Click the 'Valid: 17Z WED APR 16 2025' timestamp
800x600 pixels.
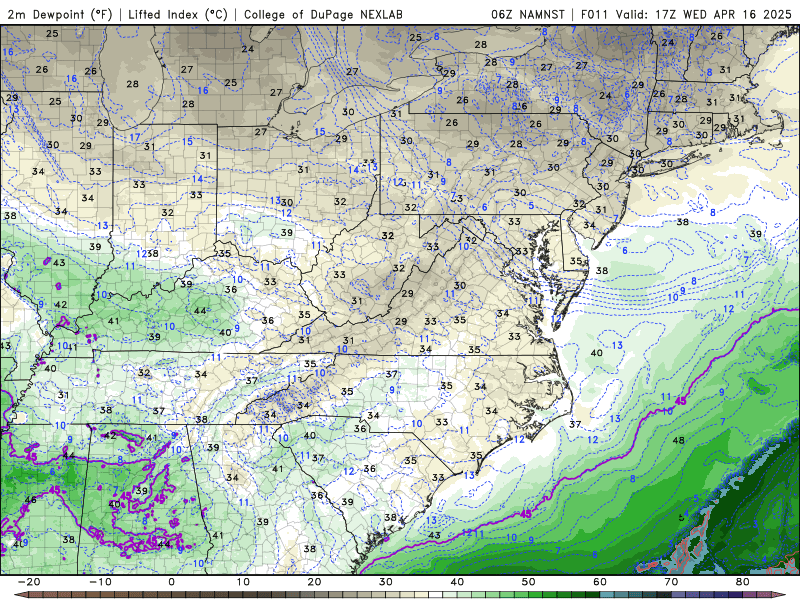point(704,14)
